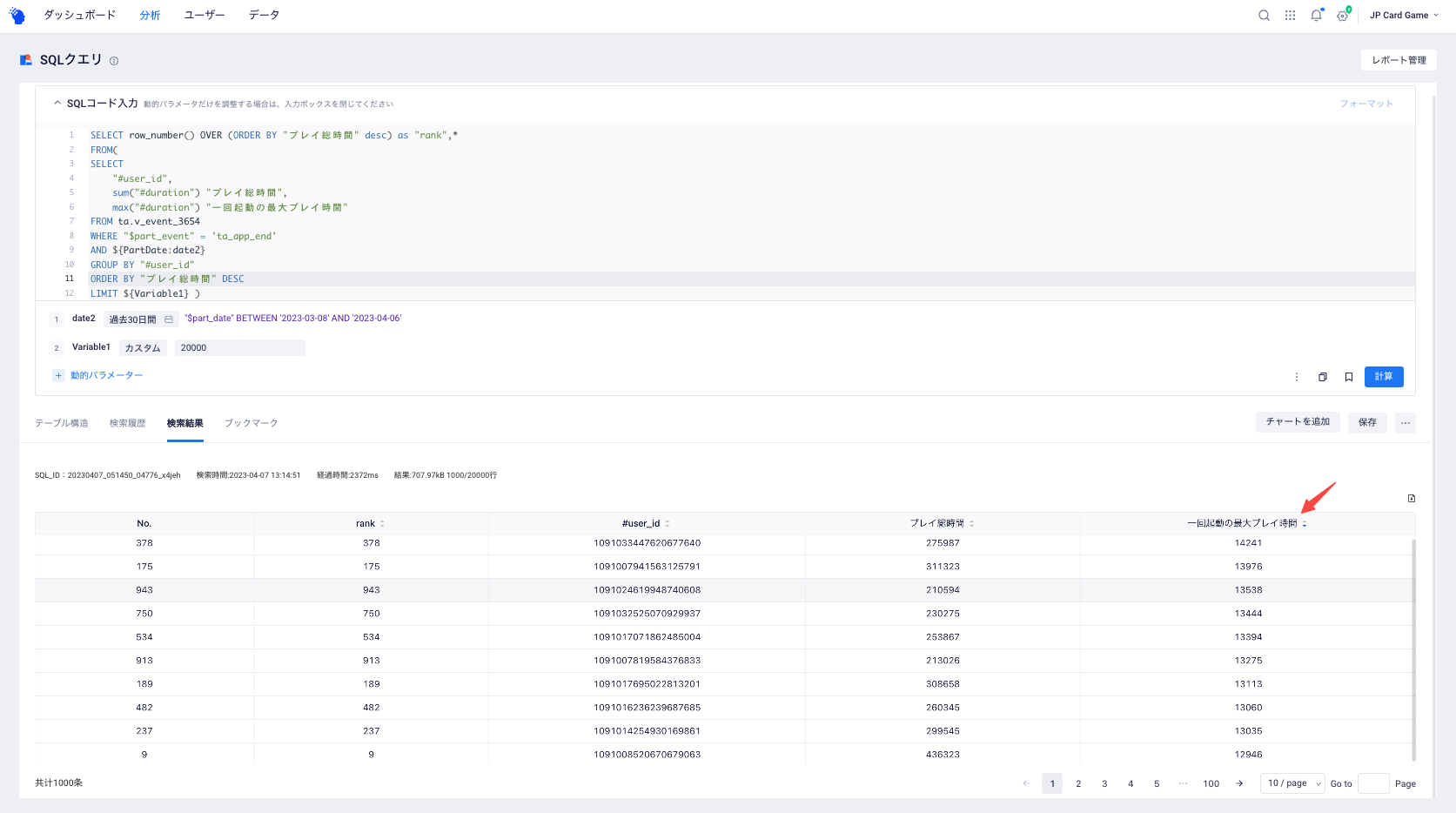Screen dimensions: 1456x813
Task: Click フォーマット link
Action: click(x=1366, y=104)
